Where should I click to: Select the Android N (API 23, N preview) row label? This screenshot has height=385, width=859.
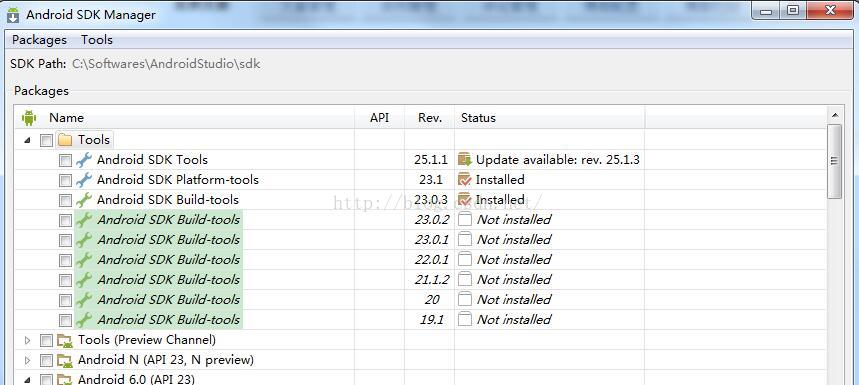(x=165, y=360)
